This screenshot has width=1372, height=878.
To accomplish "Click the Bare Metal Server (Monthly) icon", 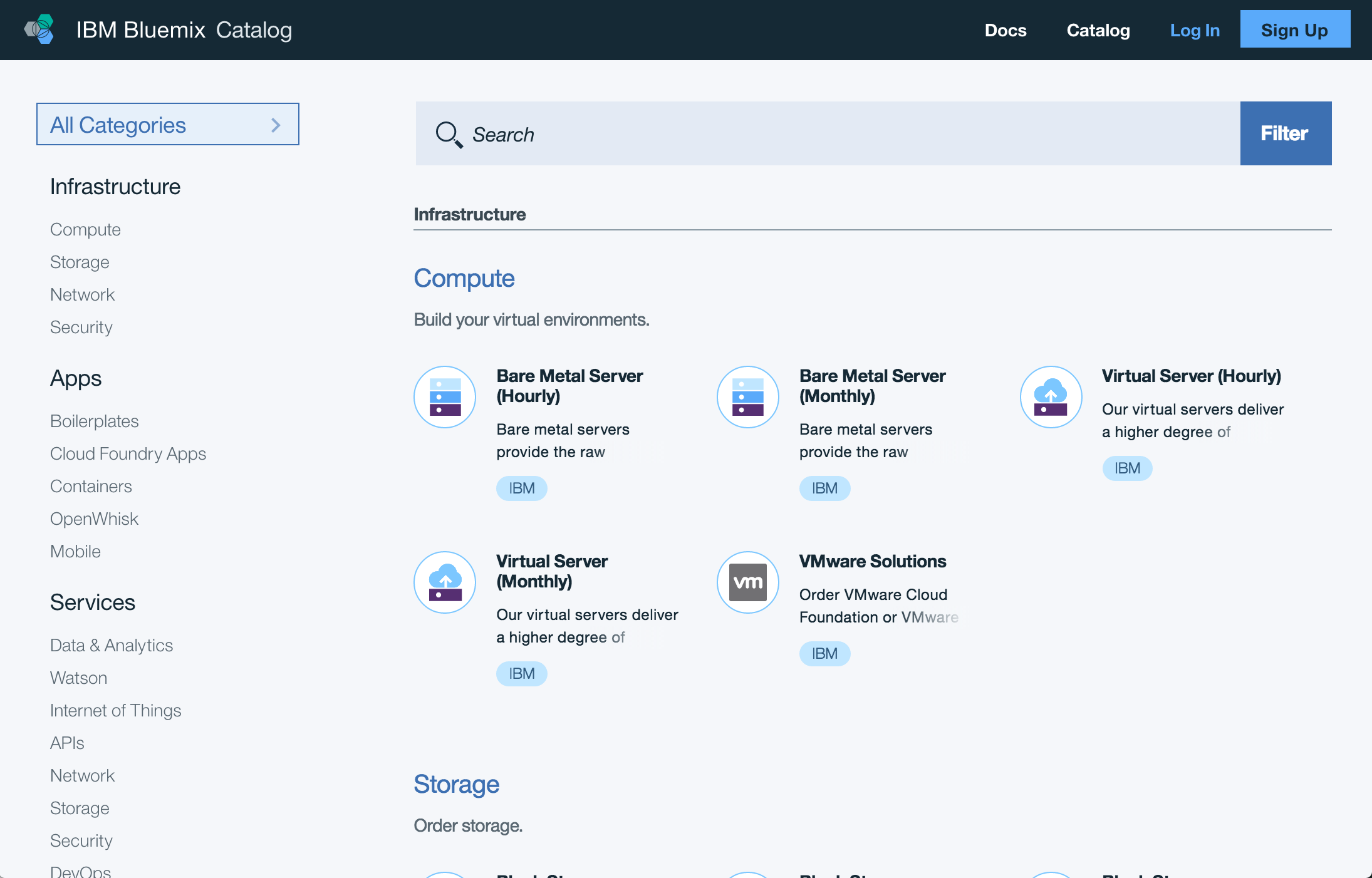I will (748, 397).
